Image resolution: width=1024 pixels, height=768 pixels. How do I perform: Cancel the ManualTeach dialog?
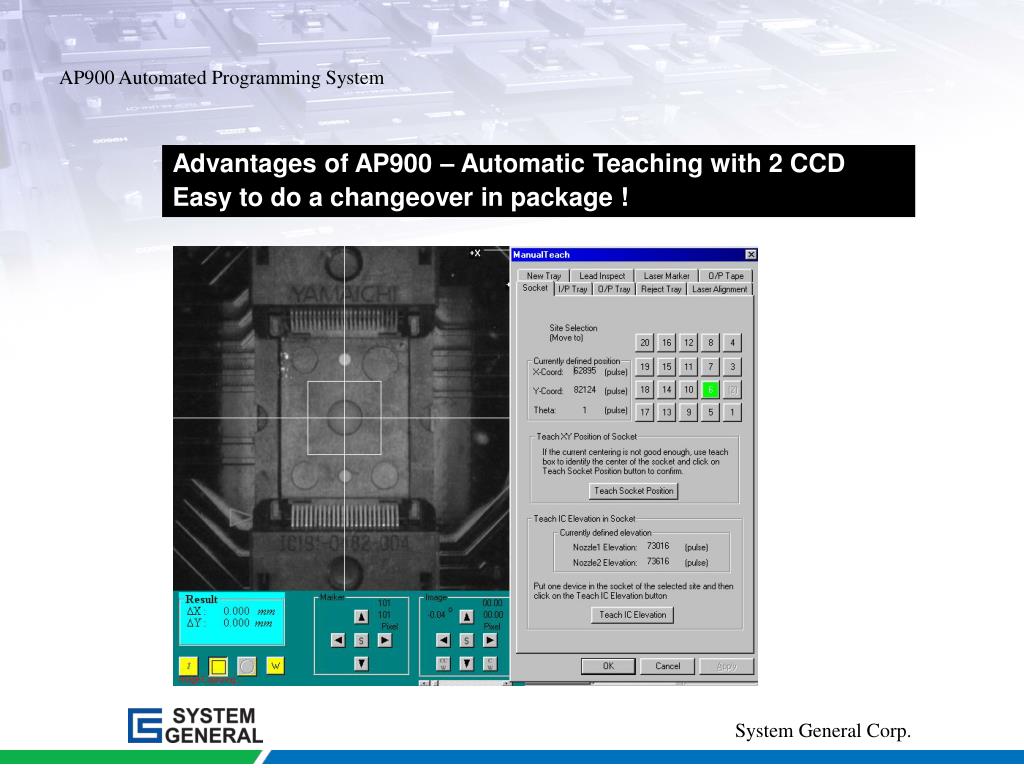click(667, 666)
